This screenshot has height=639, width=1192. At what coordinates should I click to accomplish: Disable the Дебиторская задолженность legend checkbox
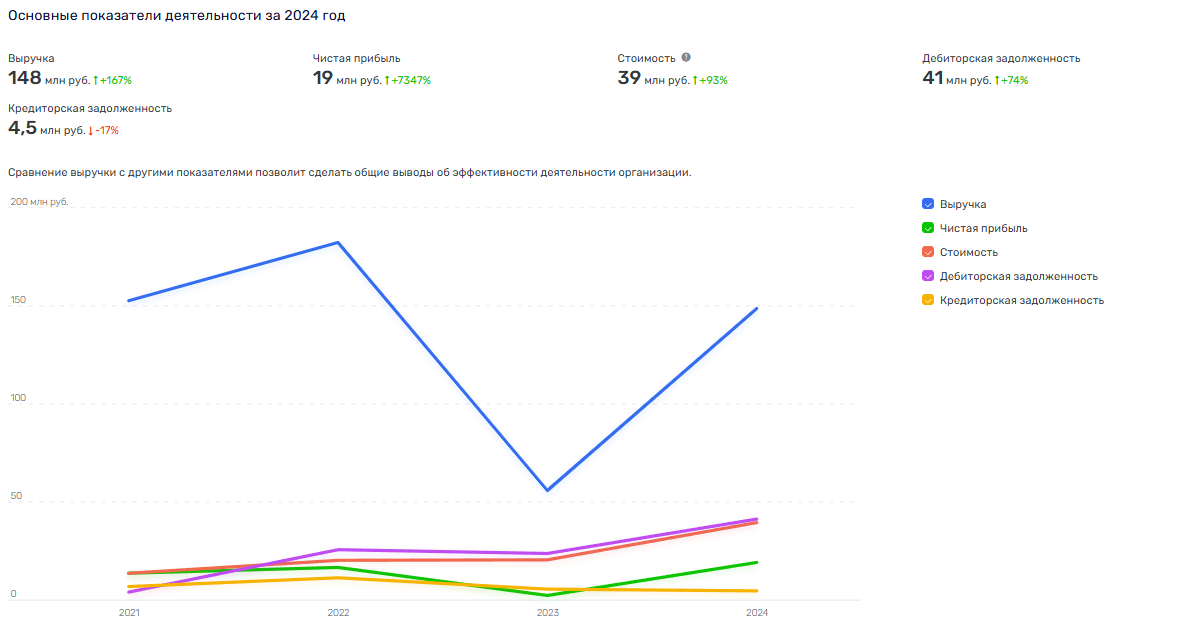(928, 276)
